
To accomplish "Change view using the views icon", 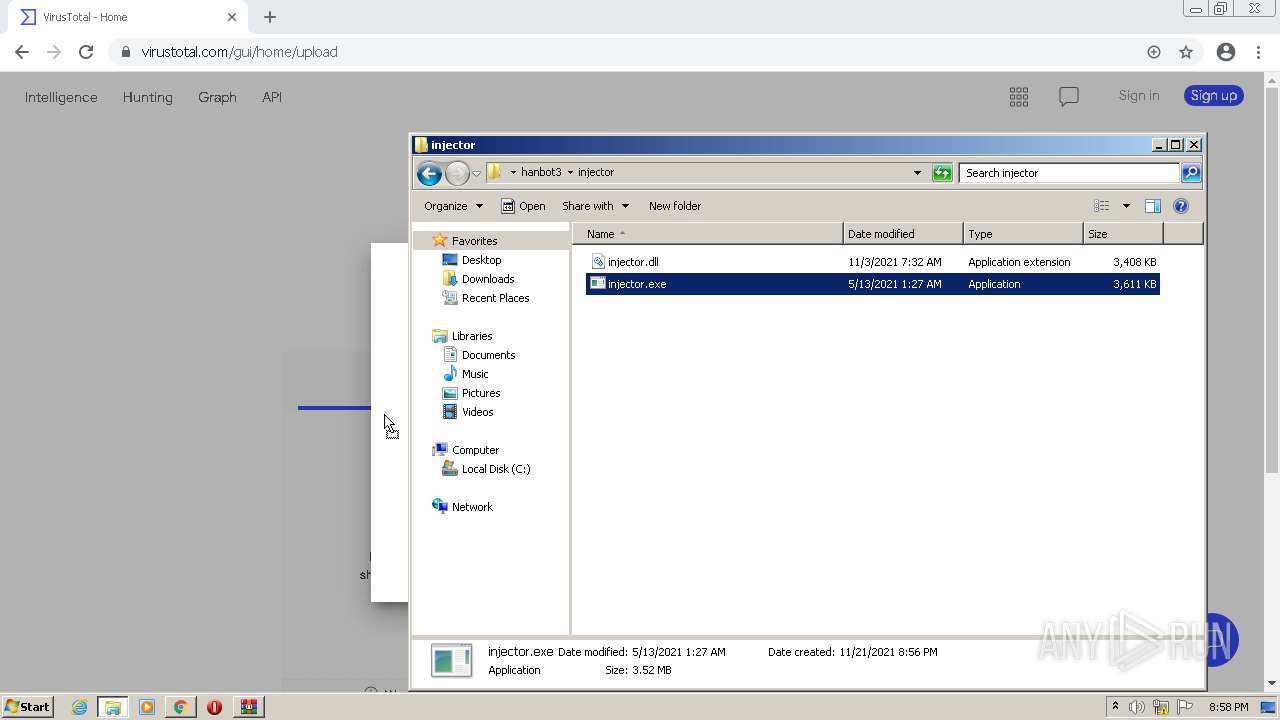I will 1102,206.
